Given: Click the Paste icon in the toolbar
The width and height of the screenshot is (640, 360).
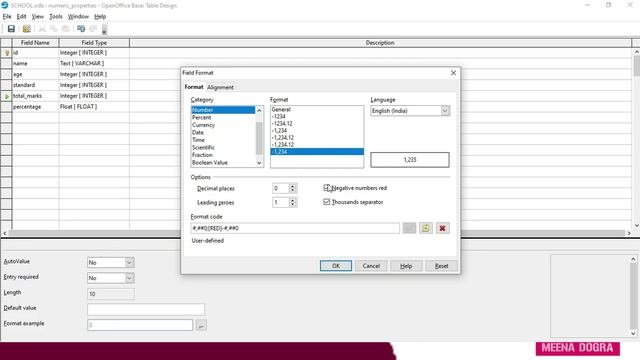Looking at the screenshot, I should (65, 29).
